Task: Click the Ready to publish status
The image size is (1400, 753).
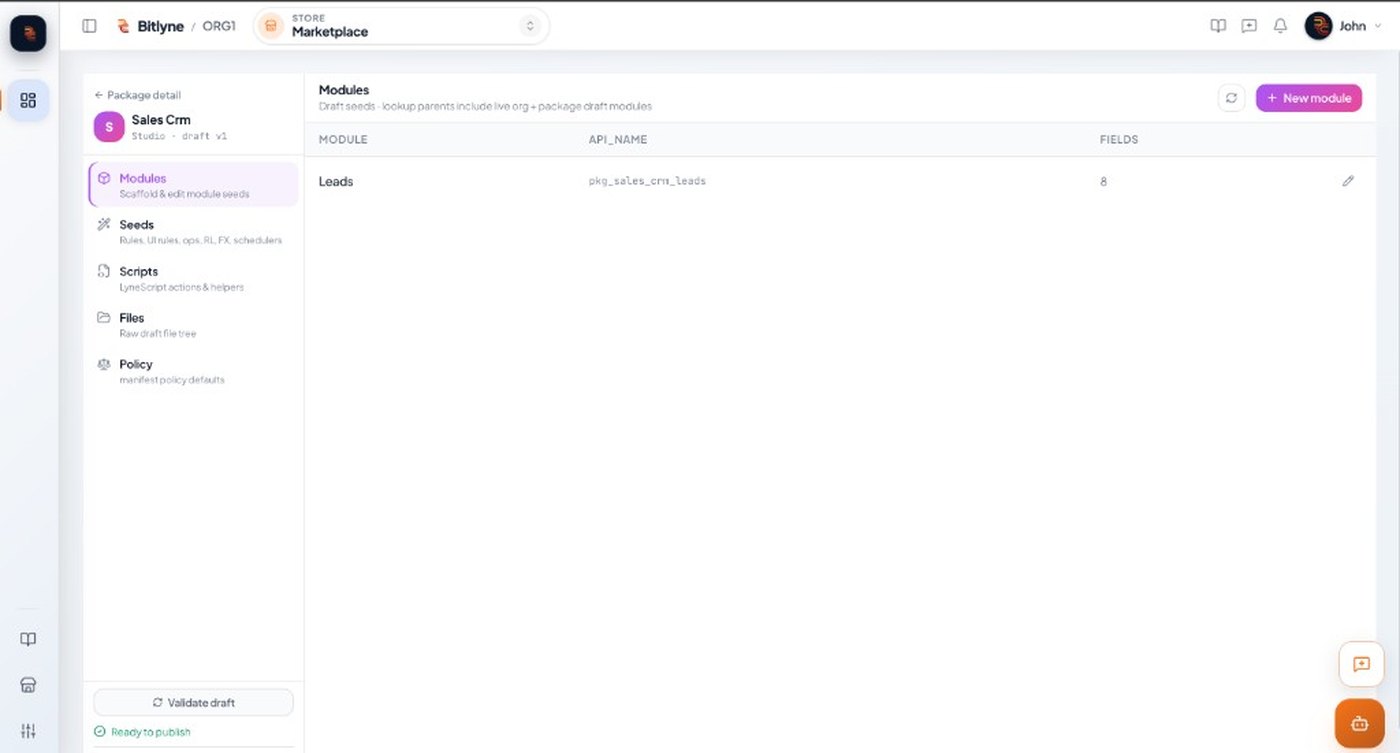Action: (x=142, y=732)
